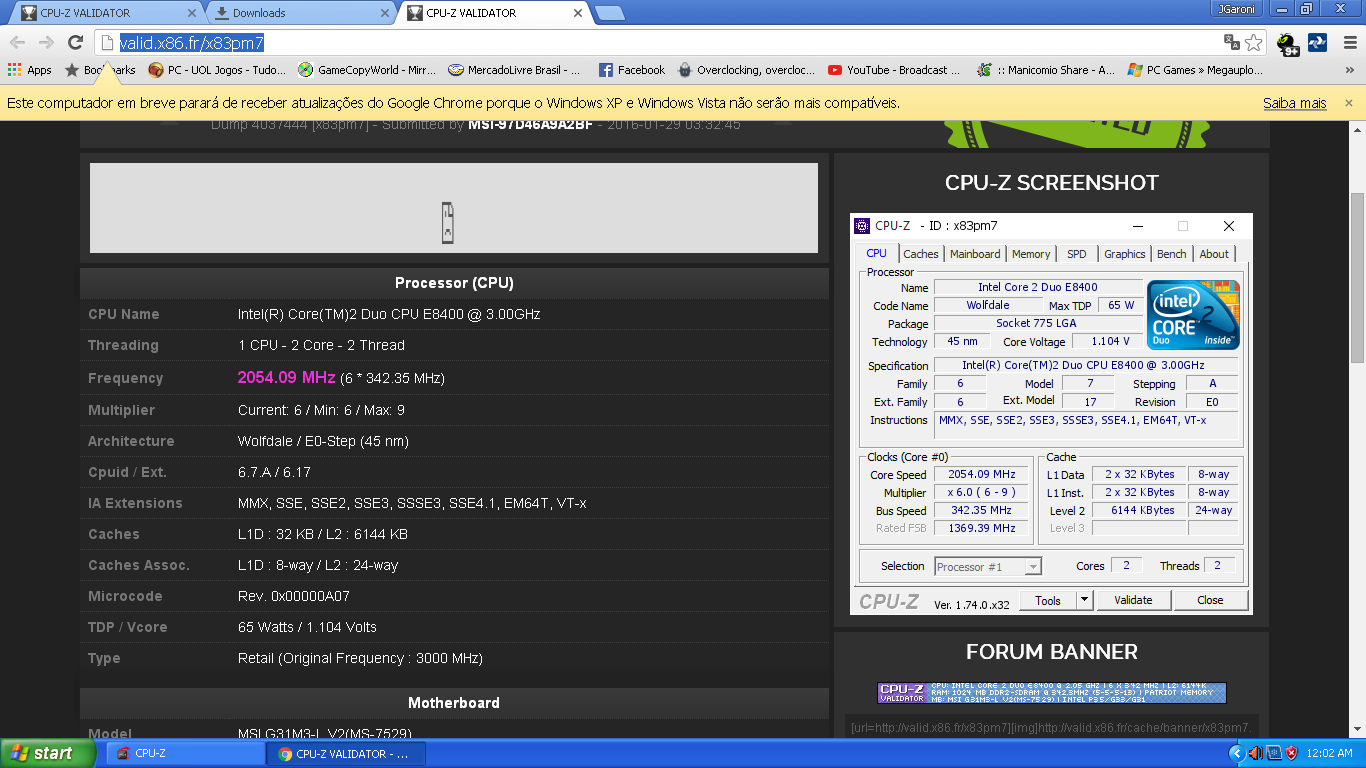Click the Motherboard section header

(454, 703)
